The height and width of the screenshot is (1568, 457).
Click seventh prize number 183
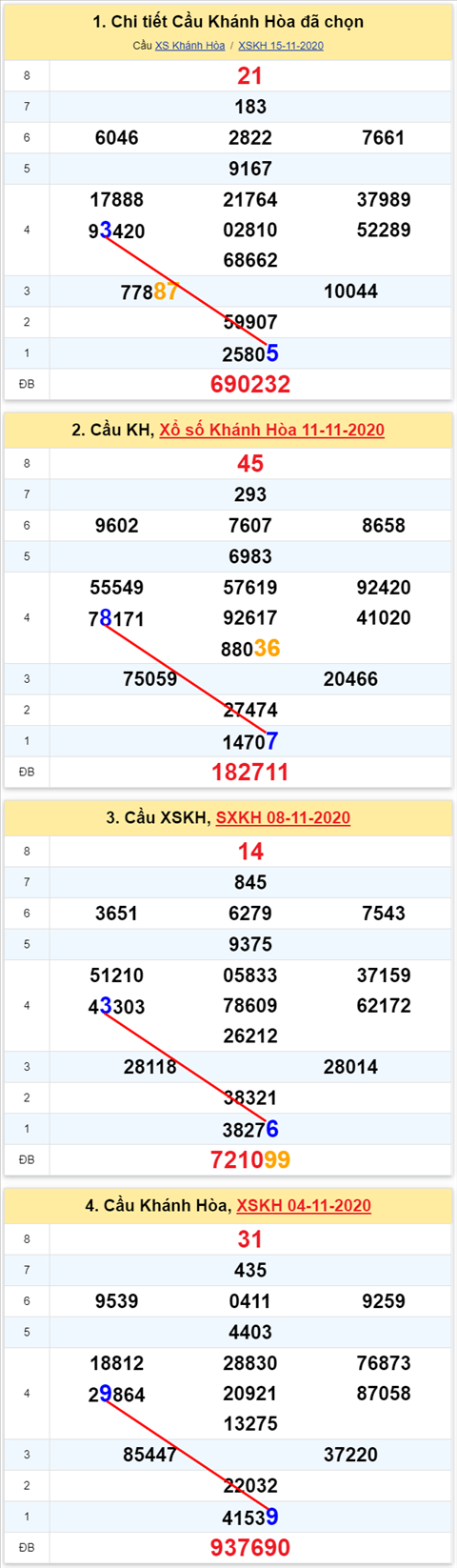point(250,107)
